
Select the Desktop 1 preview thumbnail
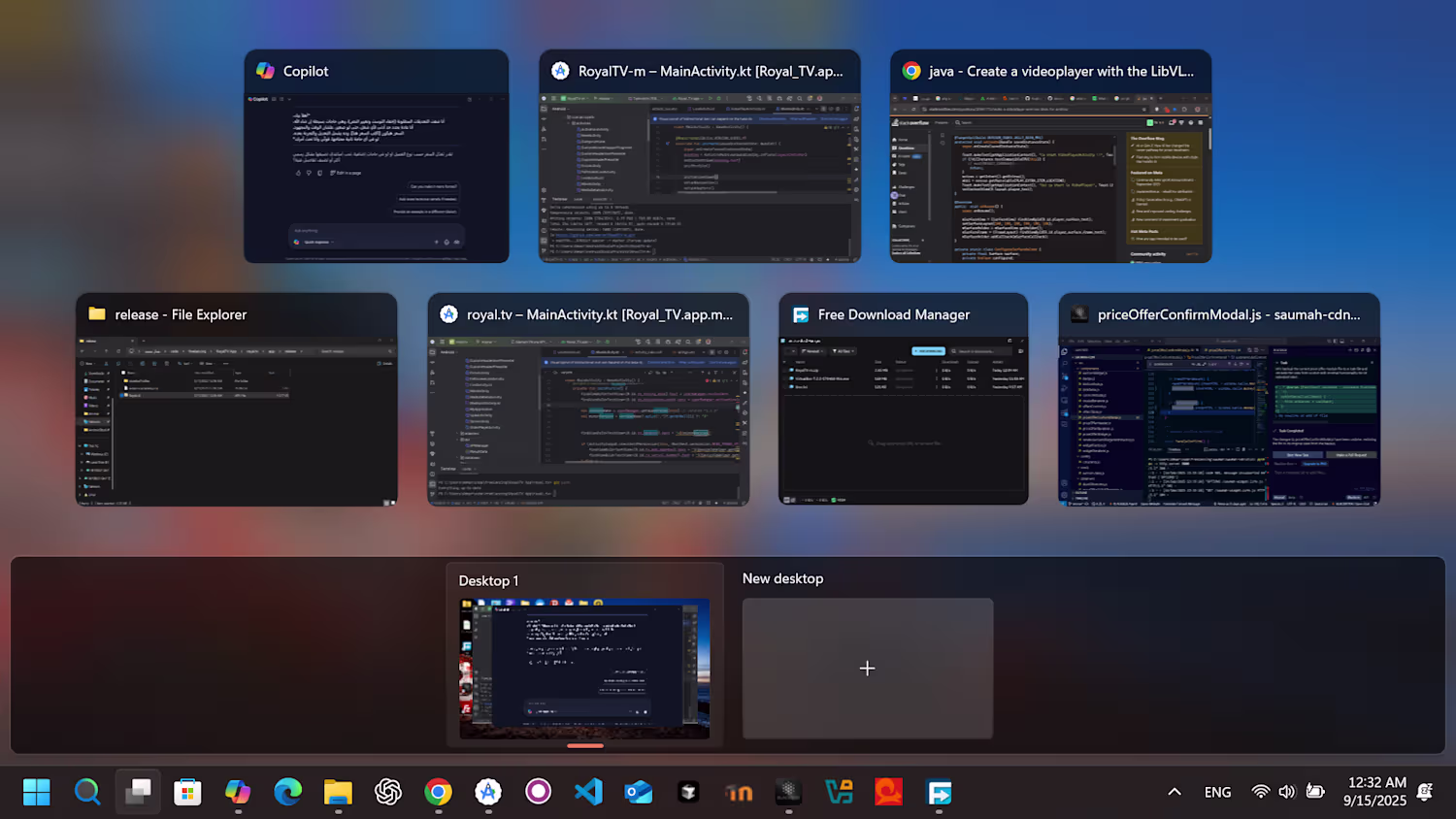pos(584,669)
